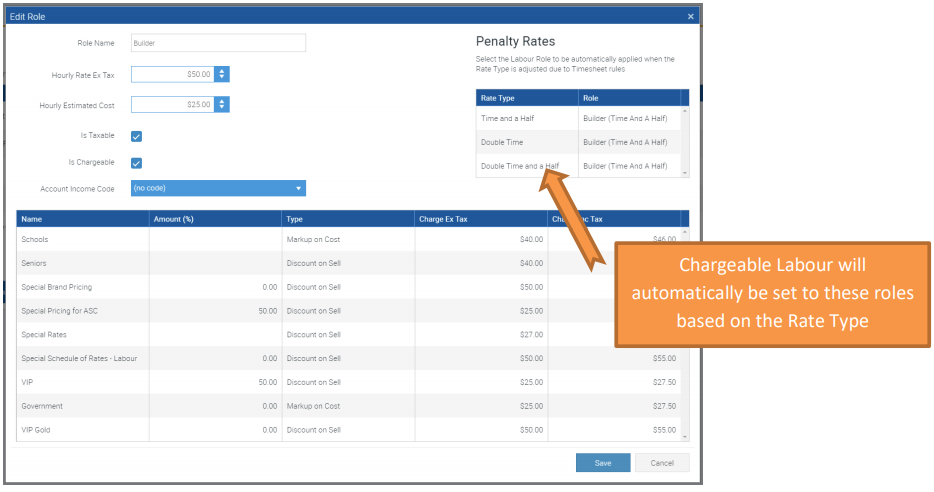This screenshot has height=492, width=934.
Task: Click the Hourly Estimated Cost field
Action: point(172,104)
